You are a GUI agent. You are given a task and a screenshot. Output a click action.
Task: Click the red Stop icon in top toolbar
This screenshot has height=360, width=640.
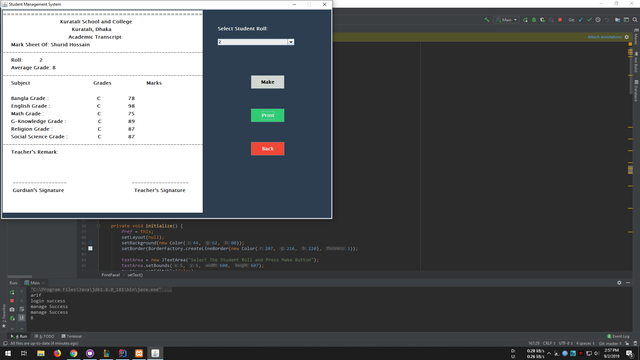pos(560,20)
